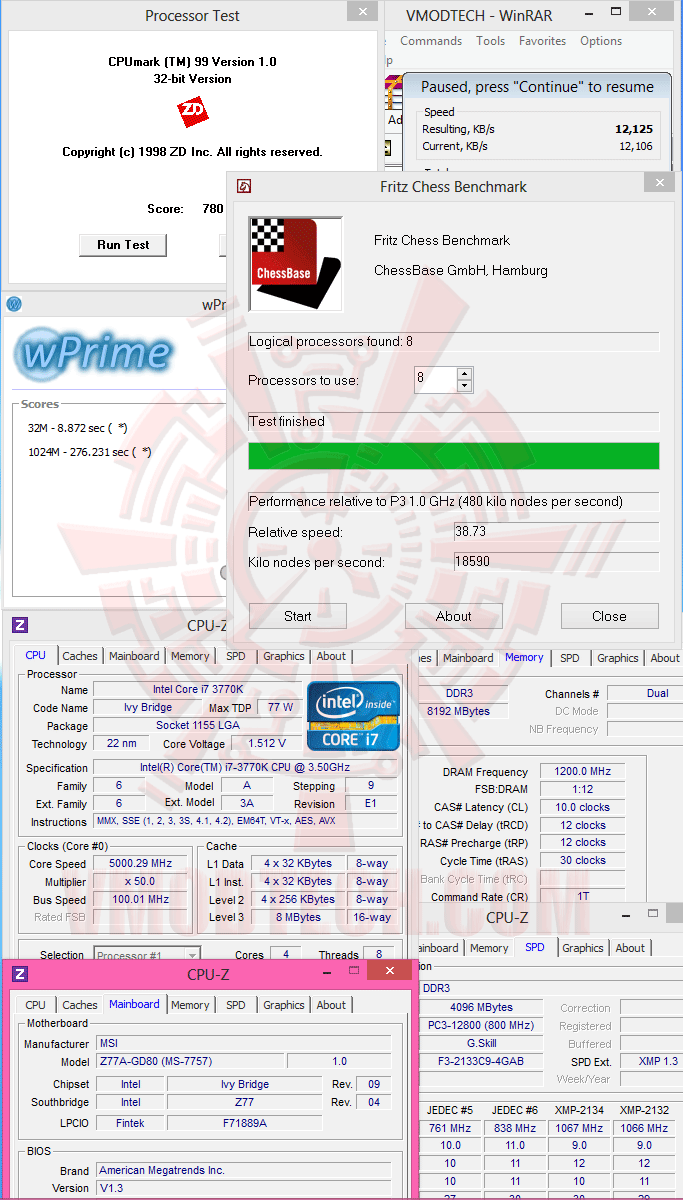683x1200 pixels.
Task: Close the Fritz Chess Benchmark via title bar X
Action: 658,183
